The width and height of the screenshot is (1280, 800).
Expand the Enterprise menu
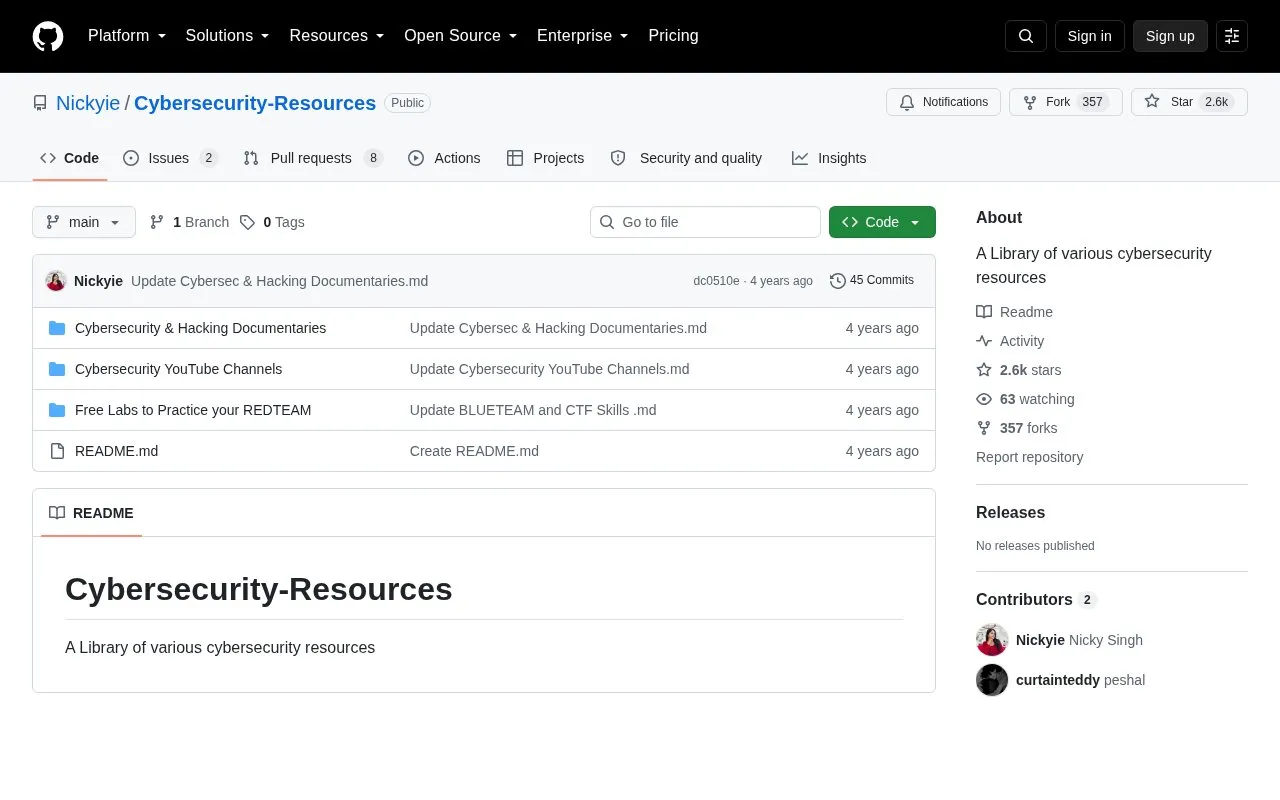[x=583, y=36]
